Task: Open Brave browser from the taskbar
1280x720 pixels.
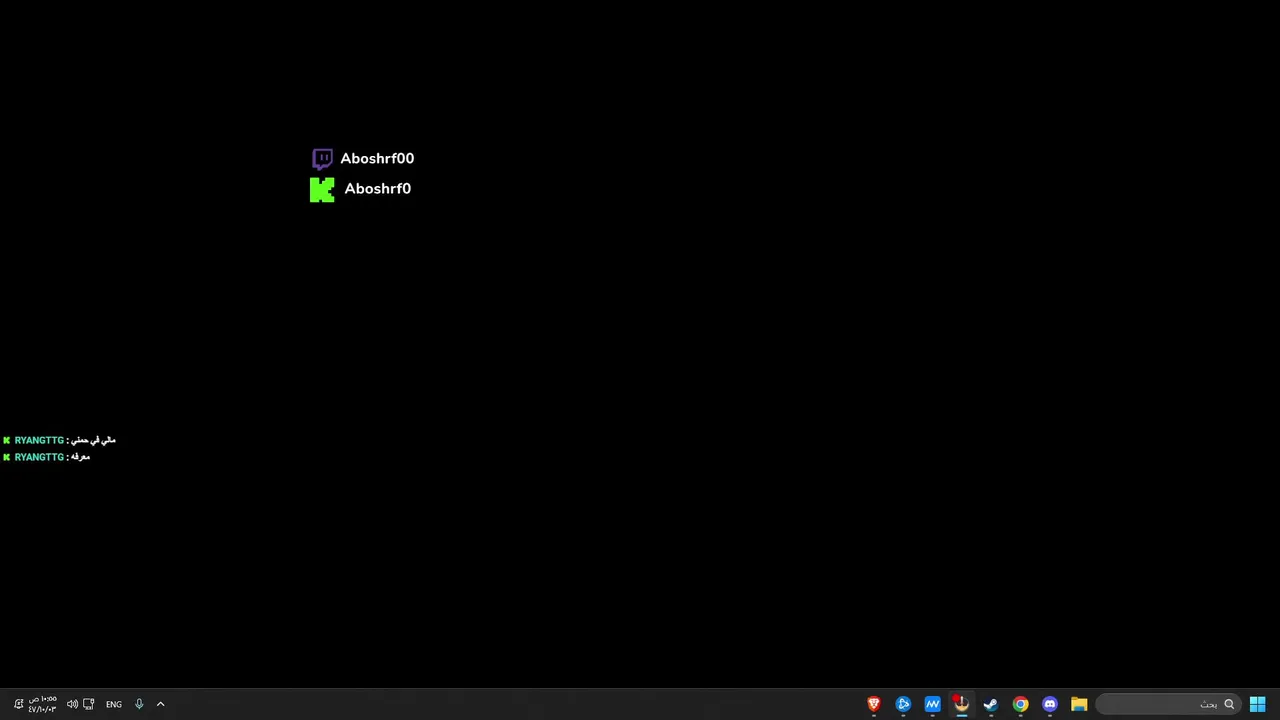Action: click(874, 704)
